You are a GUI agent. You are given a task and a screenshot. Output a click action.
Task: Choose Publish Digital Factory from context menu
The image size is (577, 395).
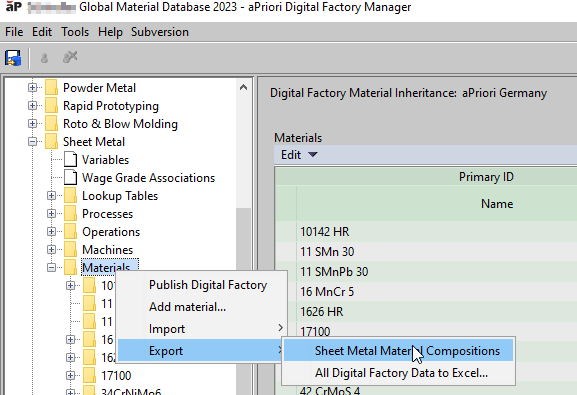[202, 285]
